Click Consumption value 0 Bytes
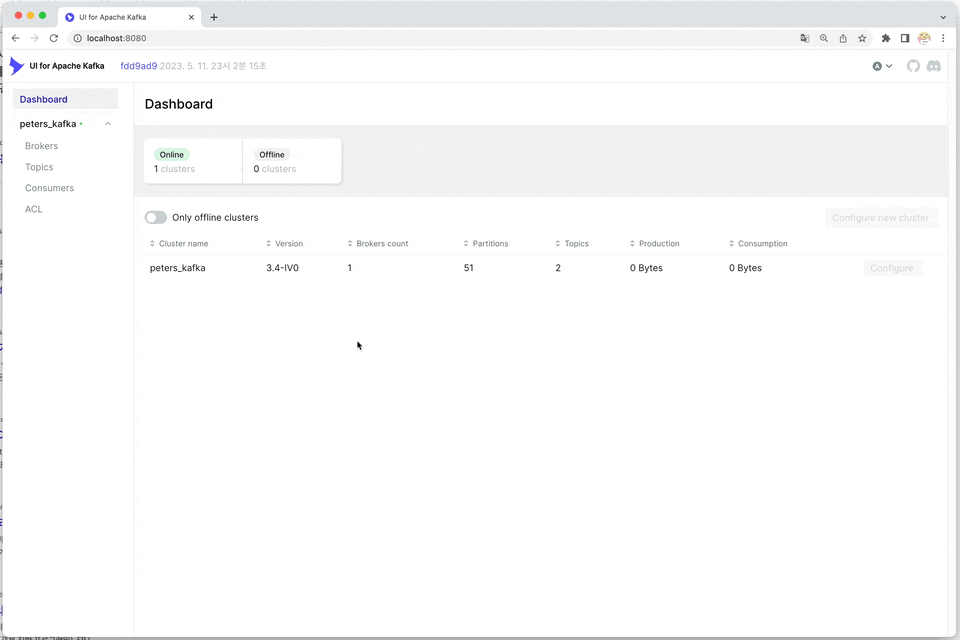The width and height of the screenshot is (960, 640). [745, 268]
